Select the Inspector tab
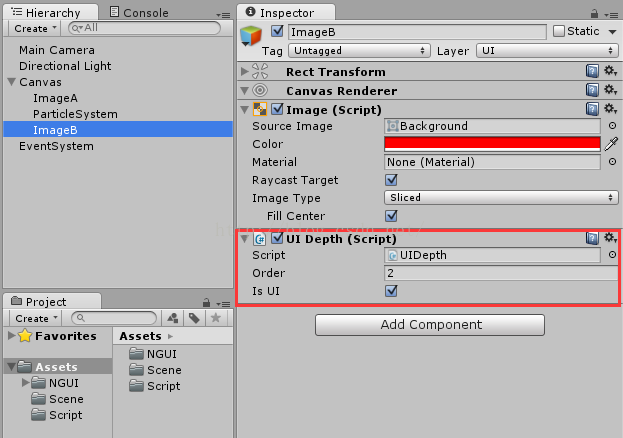Image resolution: width=623 pixels, height=438 pixels. point(286,12)
